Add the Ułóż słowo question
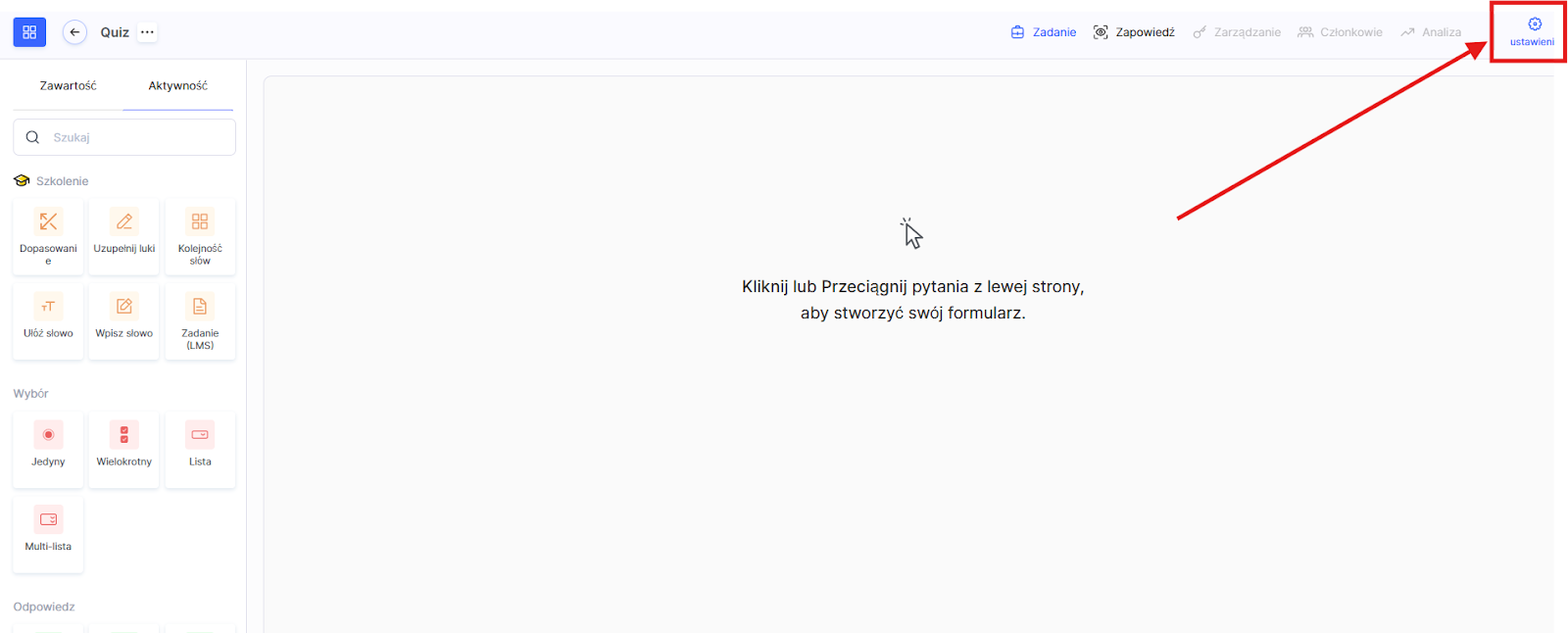Screen dimensions: 1568x633 48,320
